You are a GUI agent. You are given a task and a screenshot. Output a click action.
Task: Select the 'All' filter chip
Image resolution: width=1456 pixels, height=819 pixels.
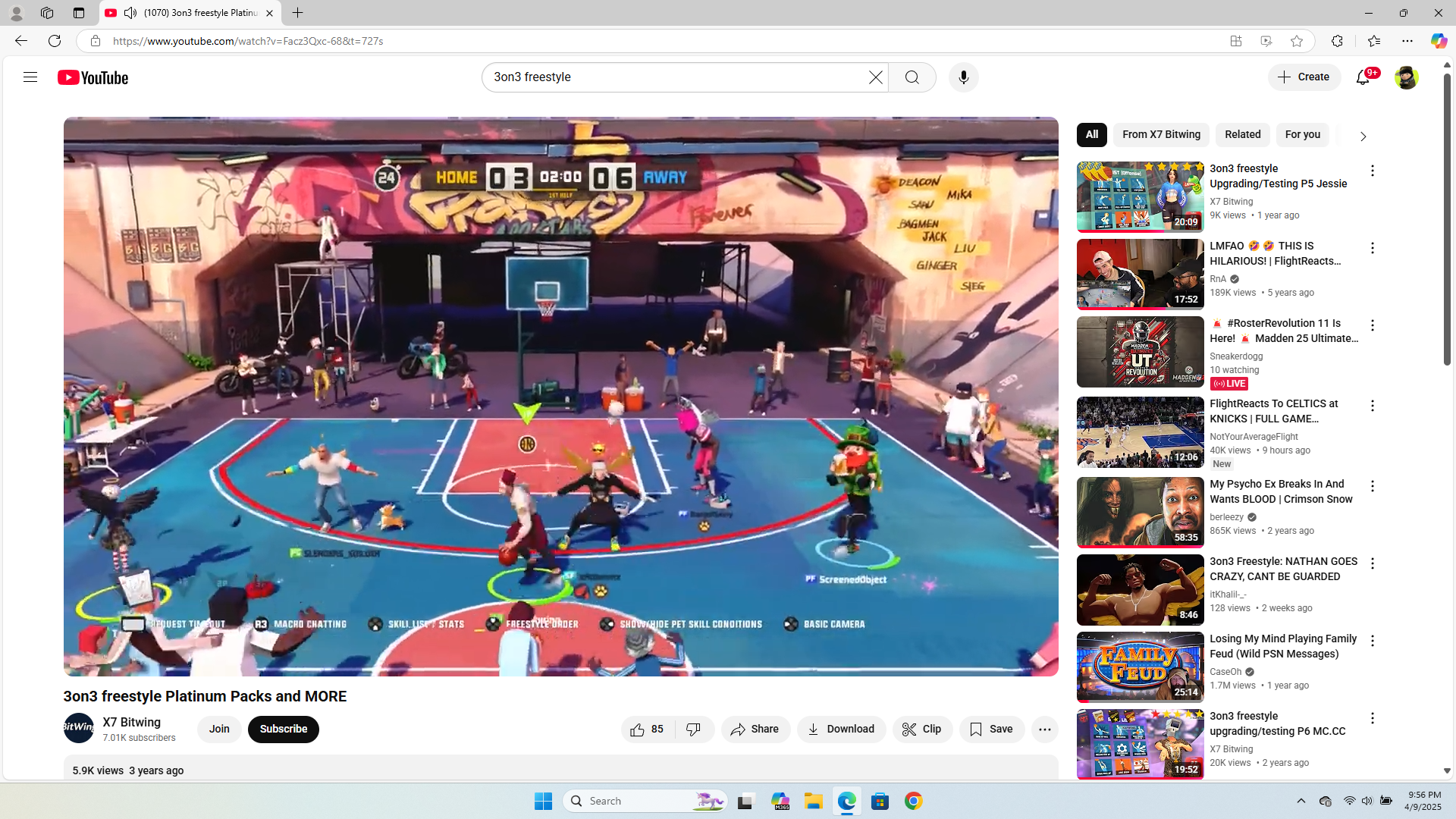(x=1091, y=135)
